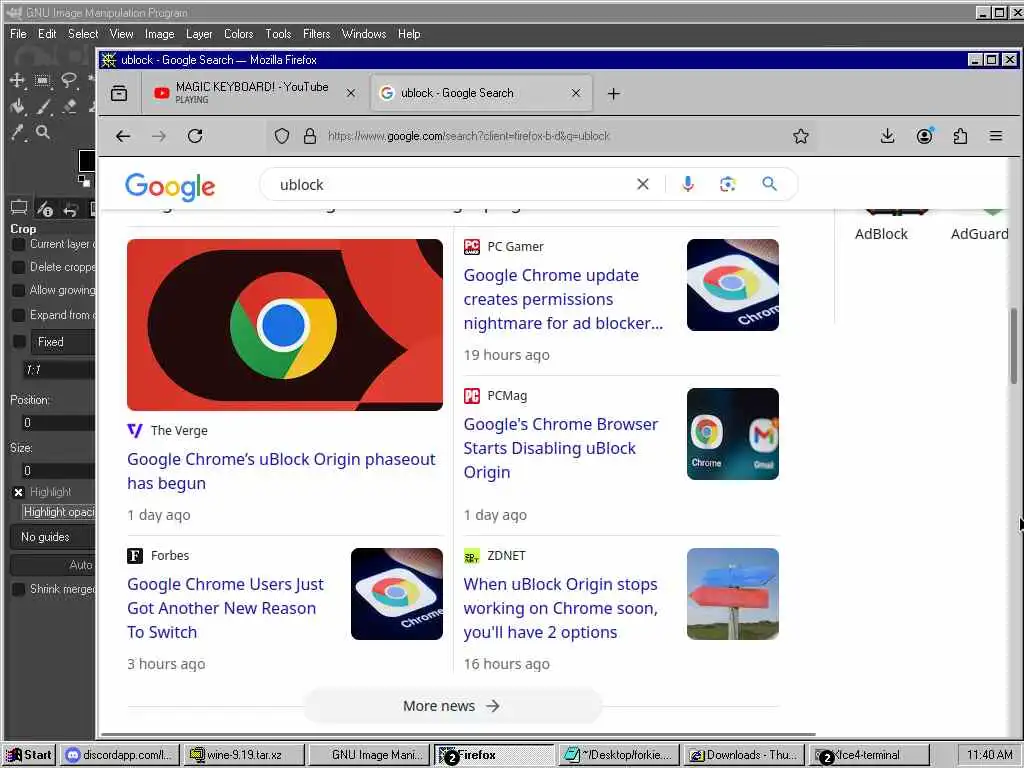Switch to Xfce4-terminal in taskbar
1024x768 pixels.
(870, 755)
